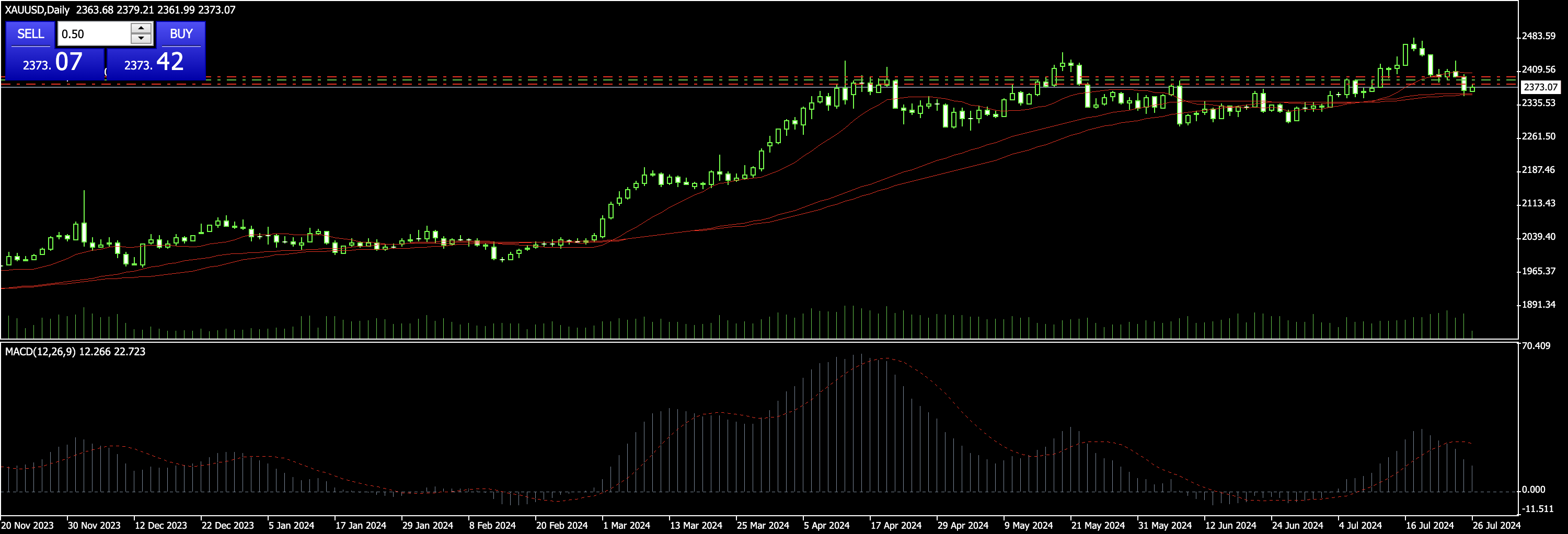Image resolution: width=1568 pixels, height=534 pixels.
Task: Click the 2373.42 buy price panel
Action: point(156,63)
